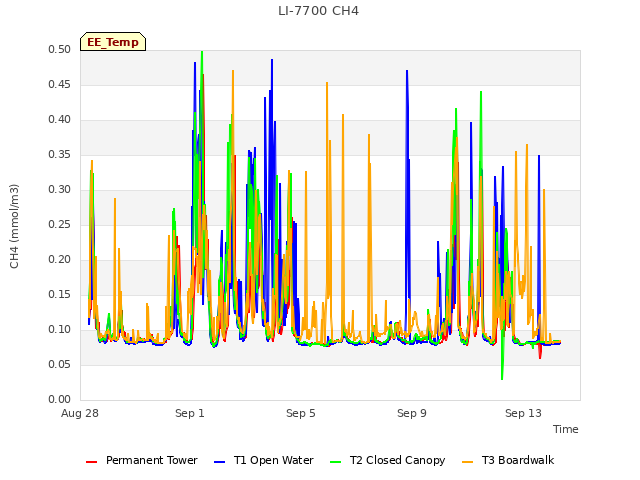Screen dimensions: 640x480
Task: Click the Sep 1 date tick
Action: 189,413
